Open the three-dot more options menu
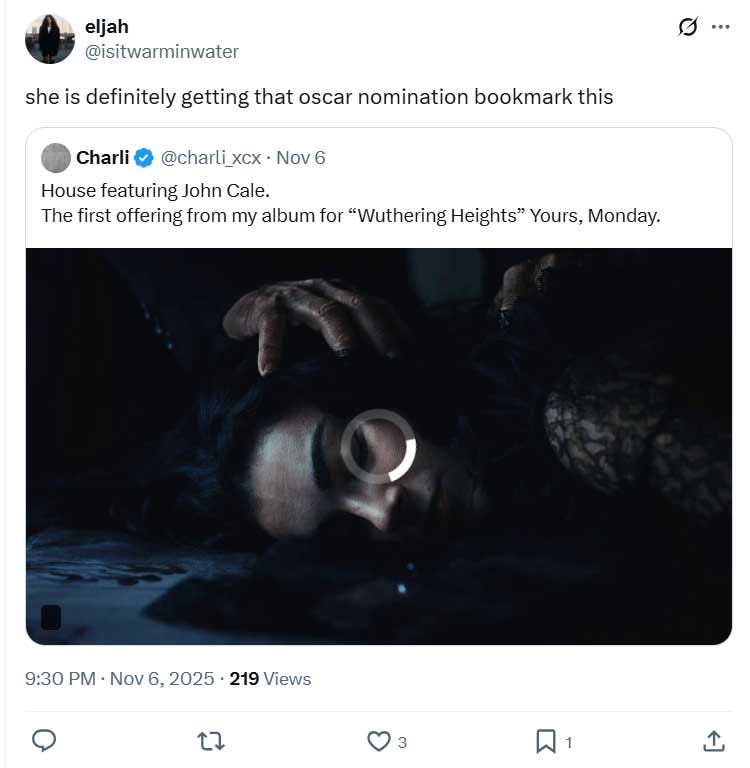Image resolution: width=750 pixels, height=768 pixels. click(720, 27)
